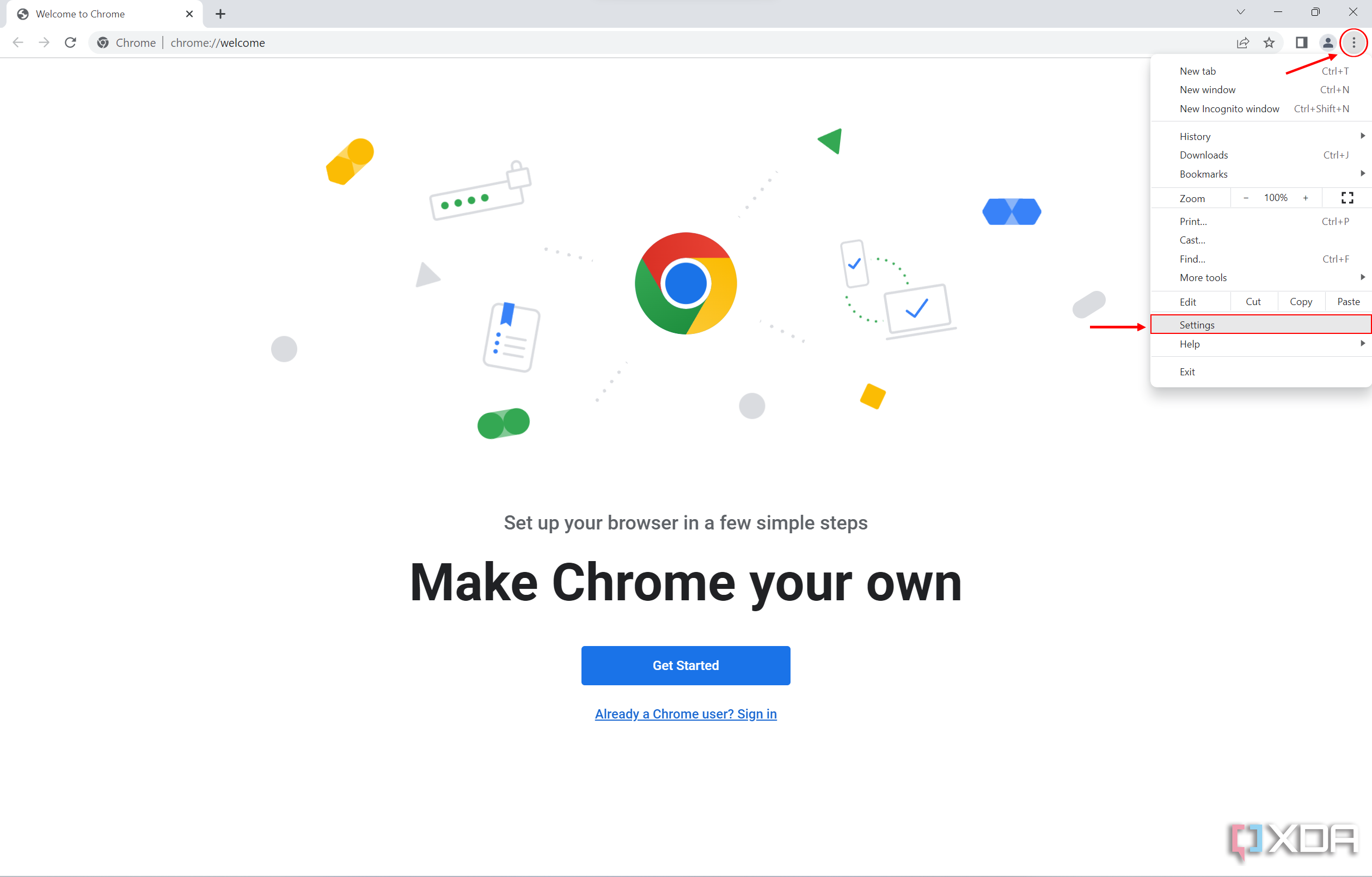The height and width of the screenshot is (877, 1372).
Task: Click the Cast icon in toolbar
Action: [1192, 240]
